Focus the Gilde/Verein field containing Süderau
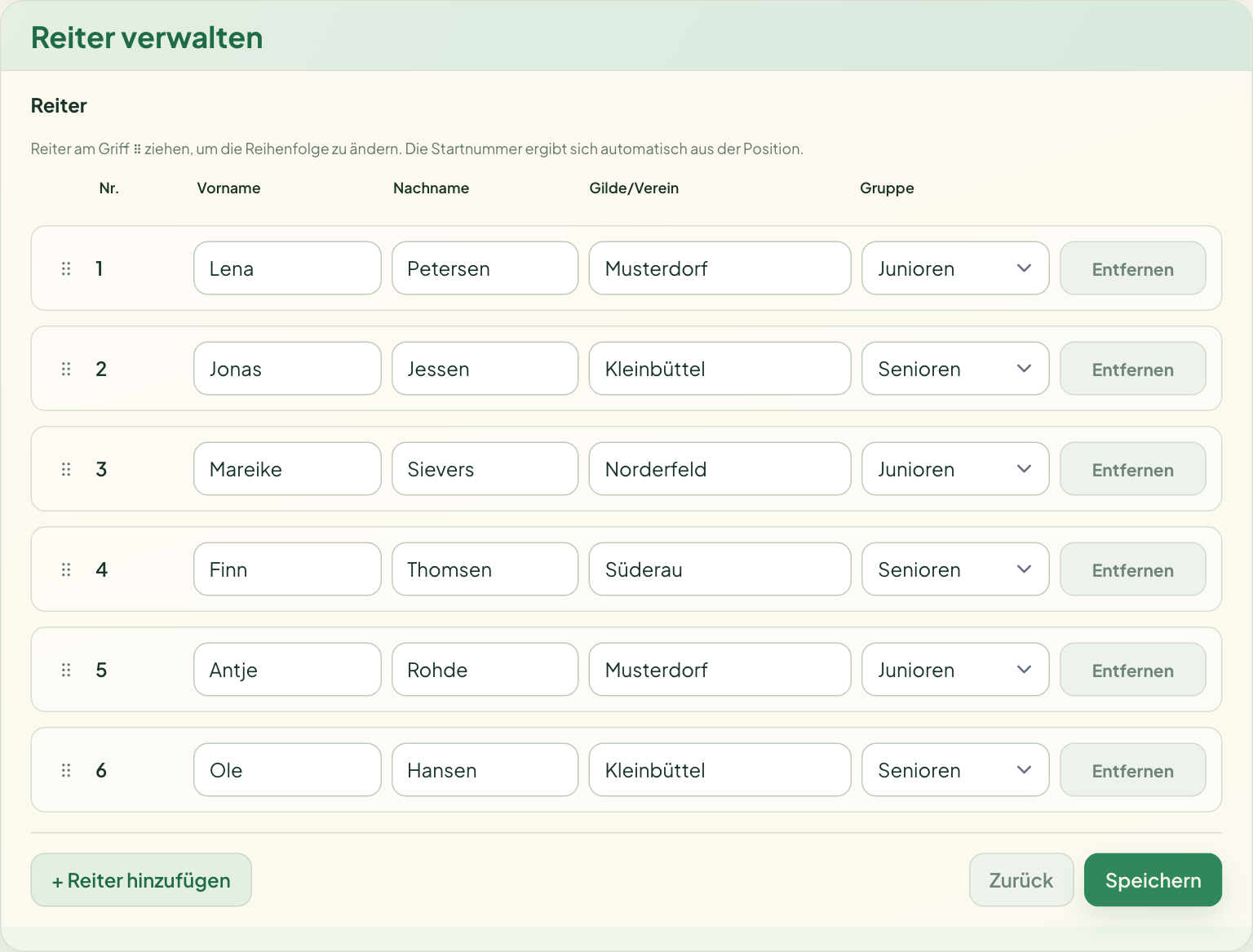Image resolution: width=1253 pixels, height=952 pixels. [719, 569]
